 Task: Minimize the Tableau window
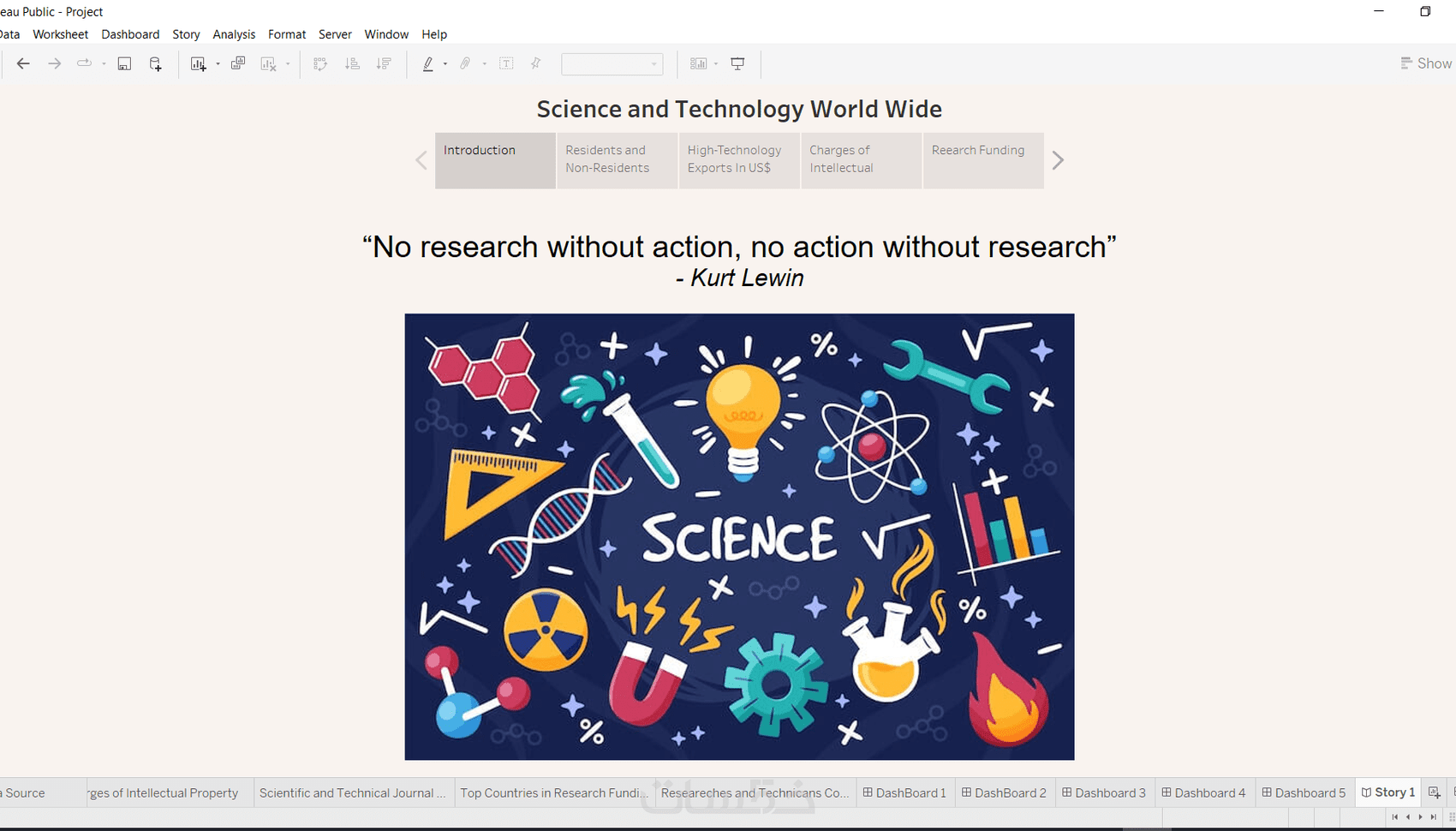pos(1379,11)
